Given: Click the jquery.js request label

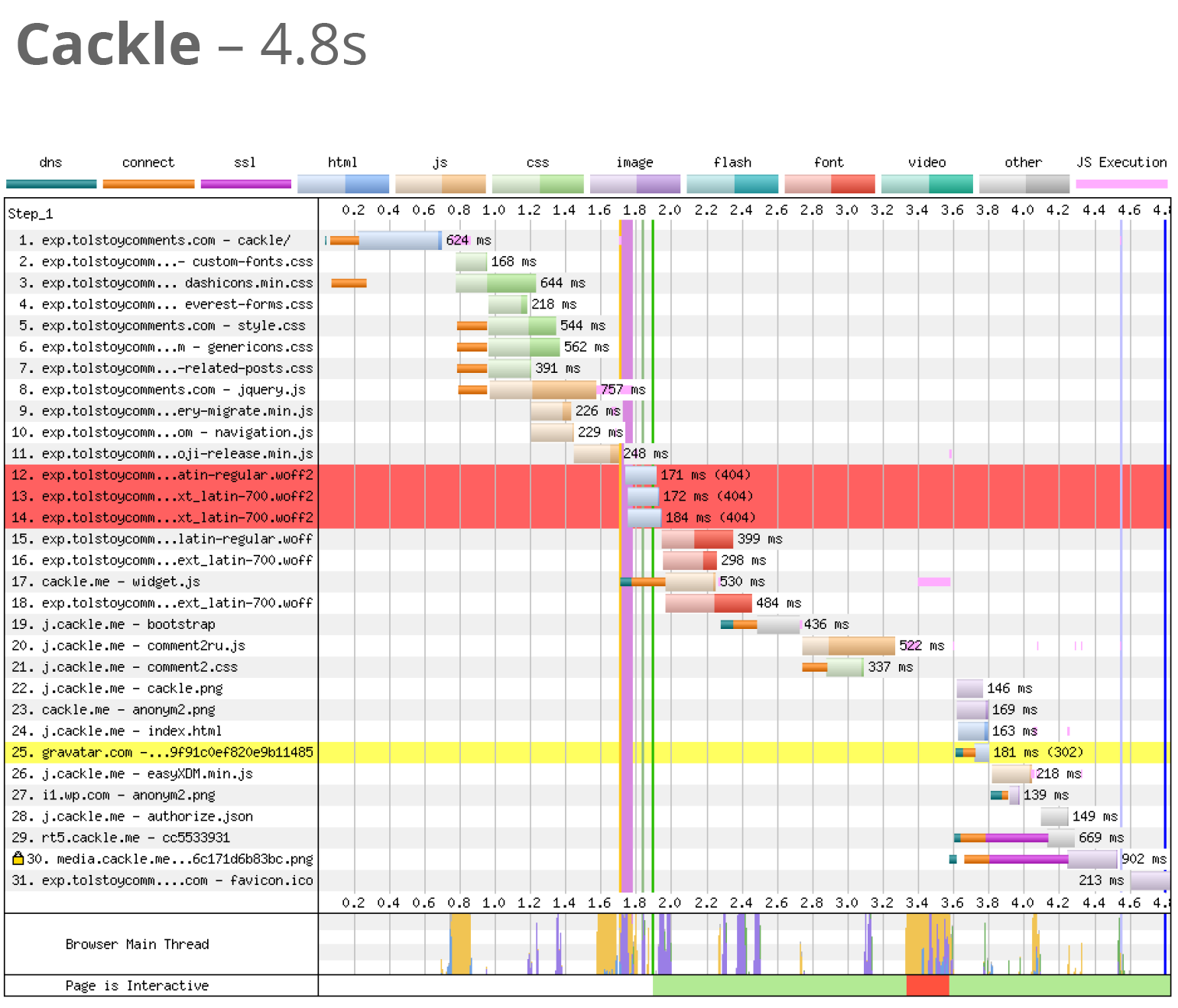Looking at the screenshot, I should click(162, 390).
